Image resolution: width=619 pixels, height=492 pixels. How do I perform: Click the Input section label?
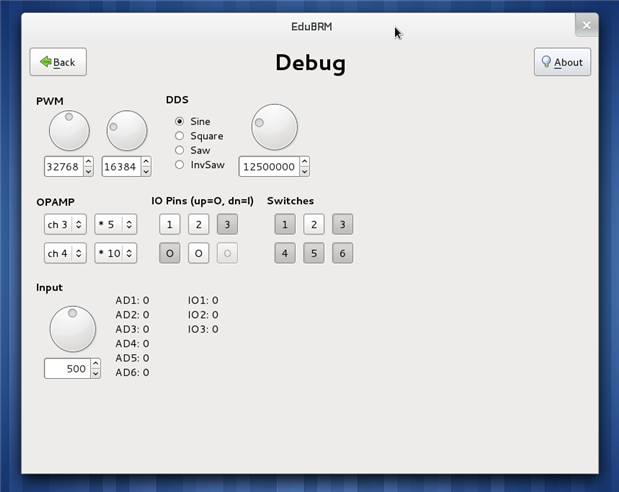(x=49, y=287)
